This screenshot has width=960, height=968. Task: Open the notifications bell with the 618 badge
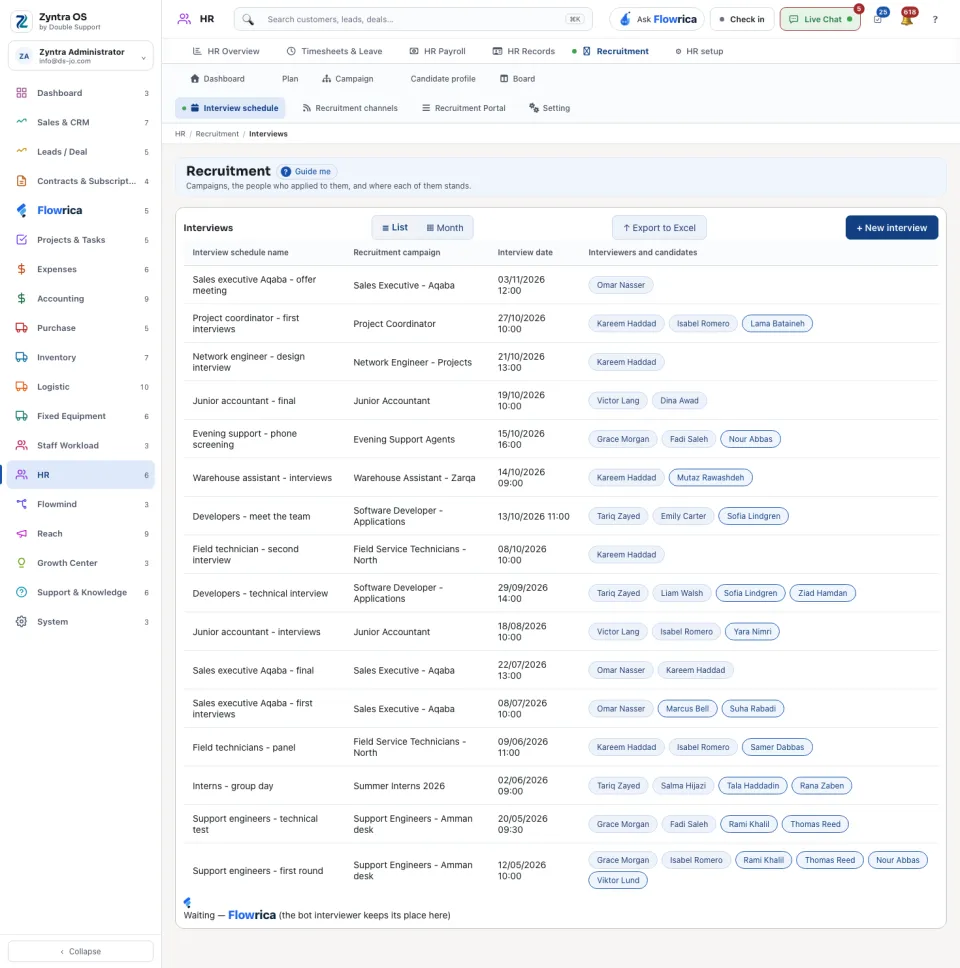coord(907,19)
